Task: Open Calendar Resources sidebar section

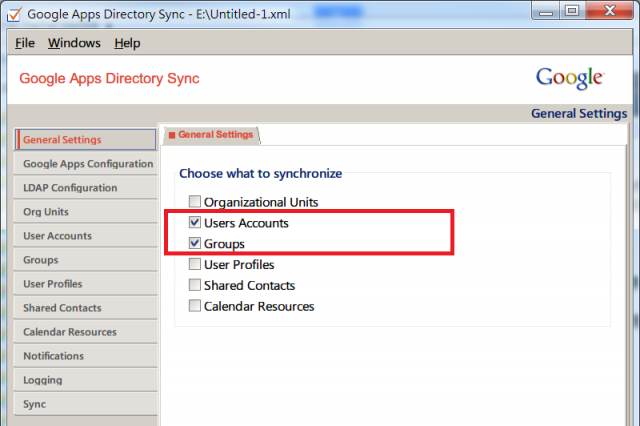Action: point(85,332)
